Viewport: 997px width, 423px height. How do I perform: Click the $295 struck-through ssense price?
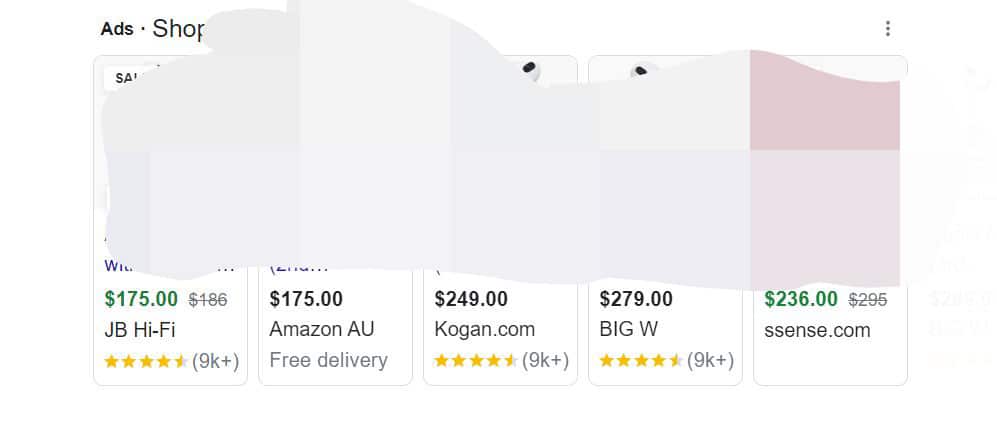(868, 299)
